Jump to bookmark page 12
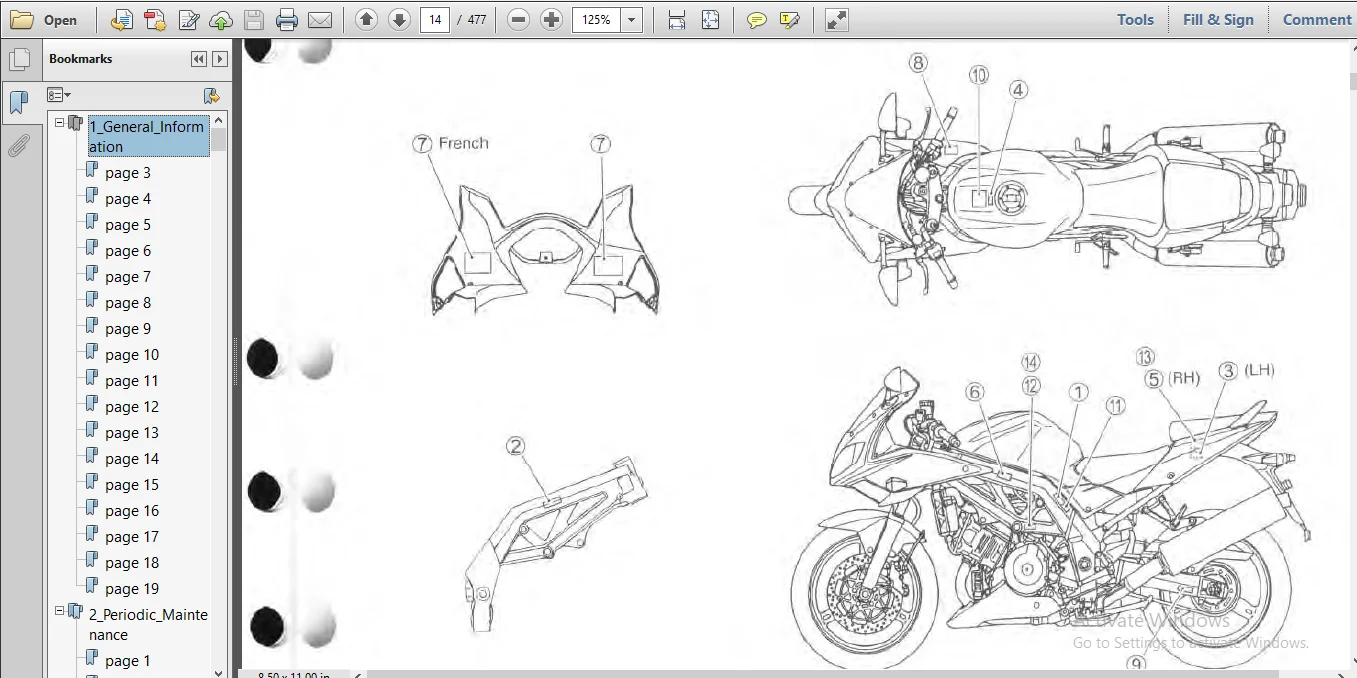1357x678 pixels. [132, 407]
